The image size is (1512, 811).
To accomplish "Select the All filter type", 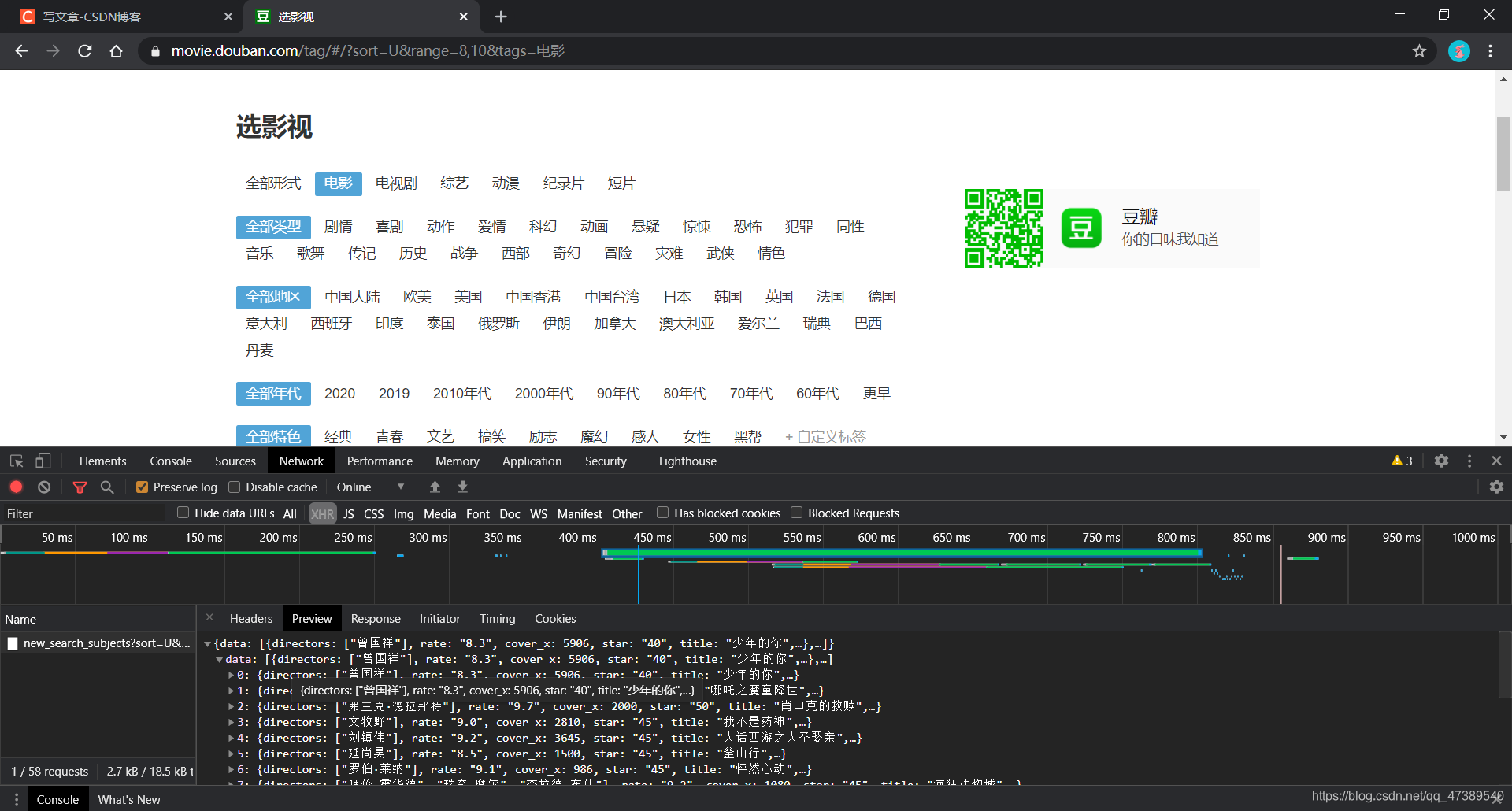I will click(x=290, y=514).
